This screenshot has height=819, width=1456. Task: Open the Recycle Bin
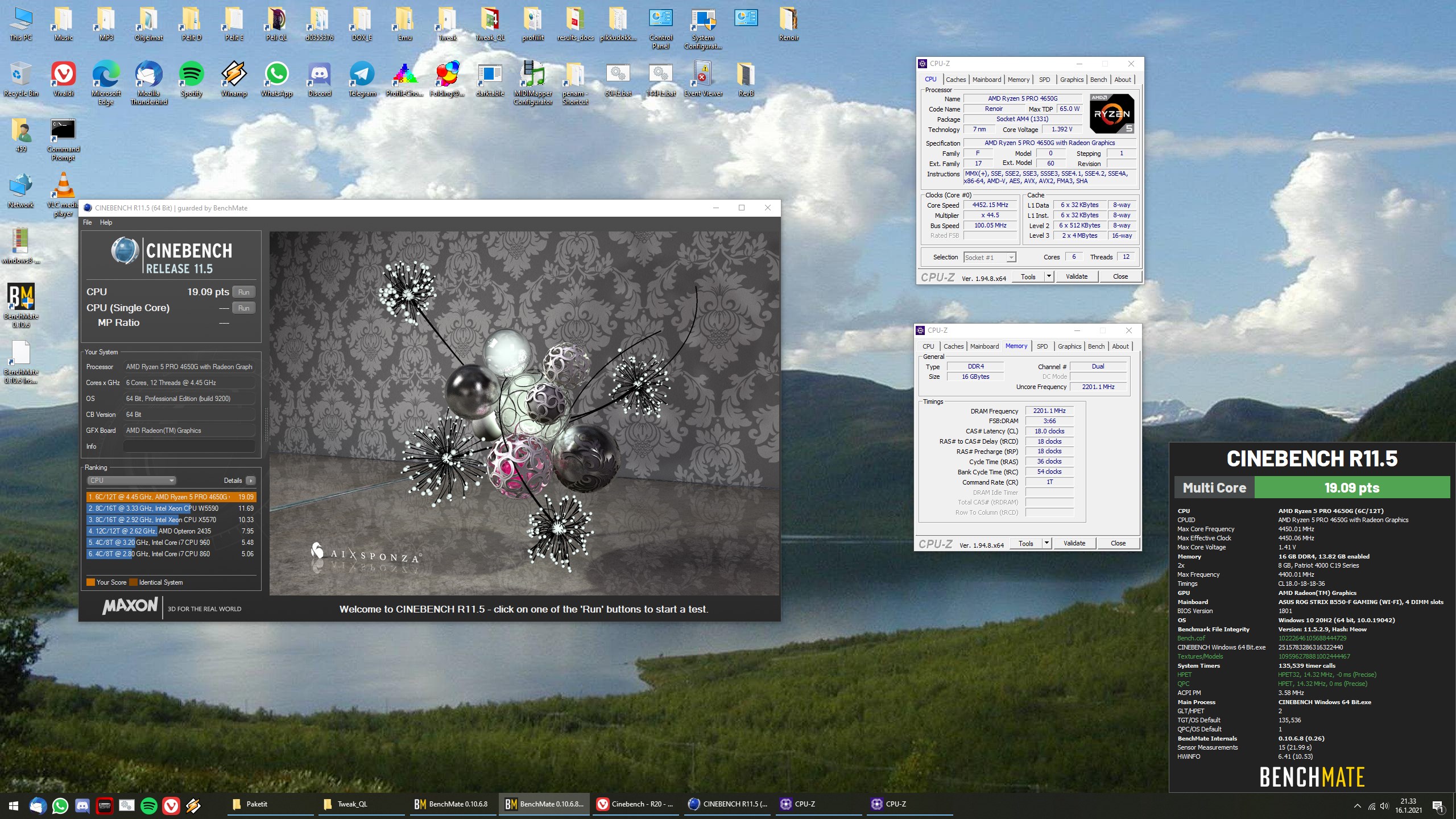click(x=21, y=79)
